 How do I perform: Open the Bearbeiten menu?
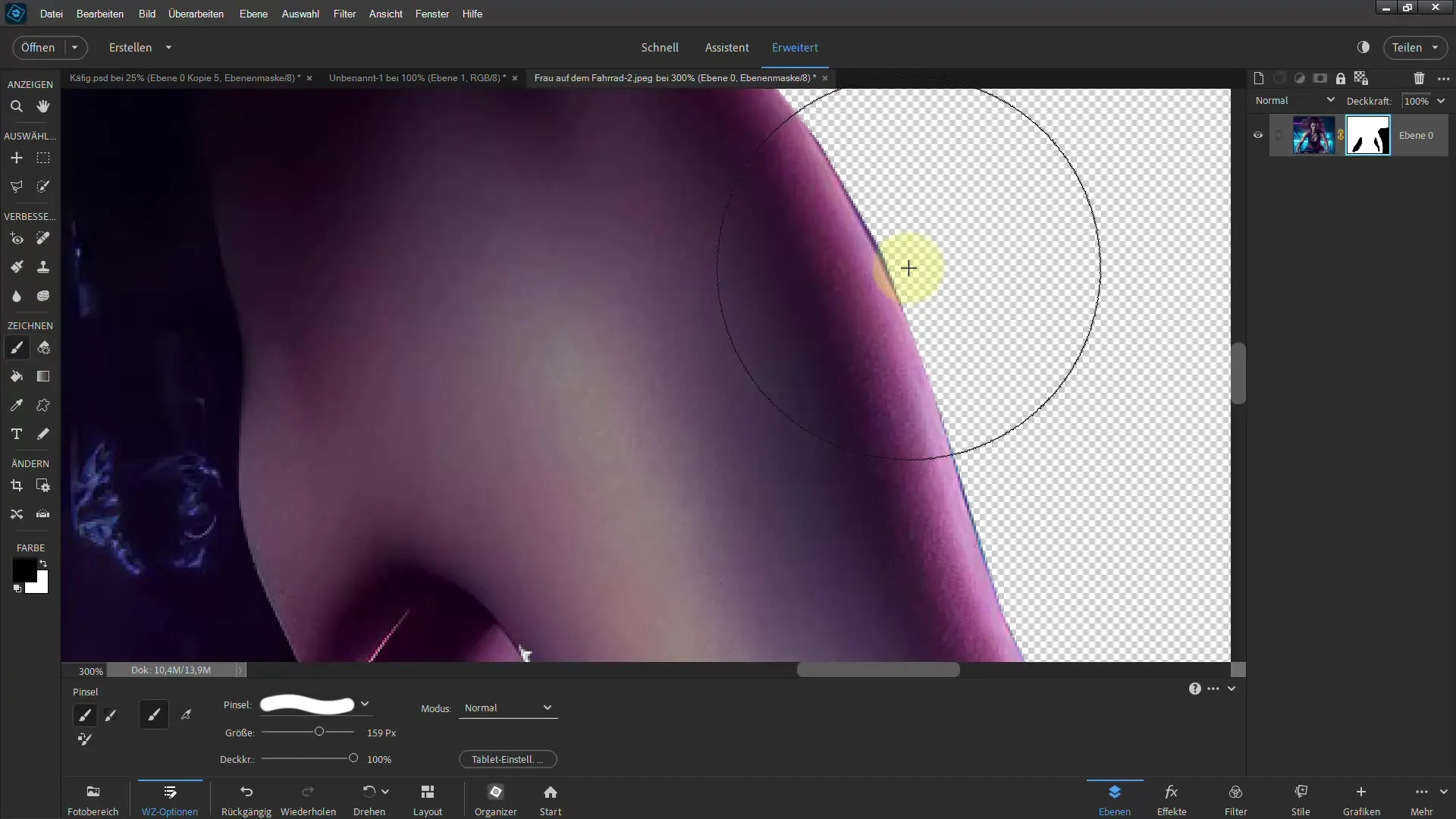(100, 13)
